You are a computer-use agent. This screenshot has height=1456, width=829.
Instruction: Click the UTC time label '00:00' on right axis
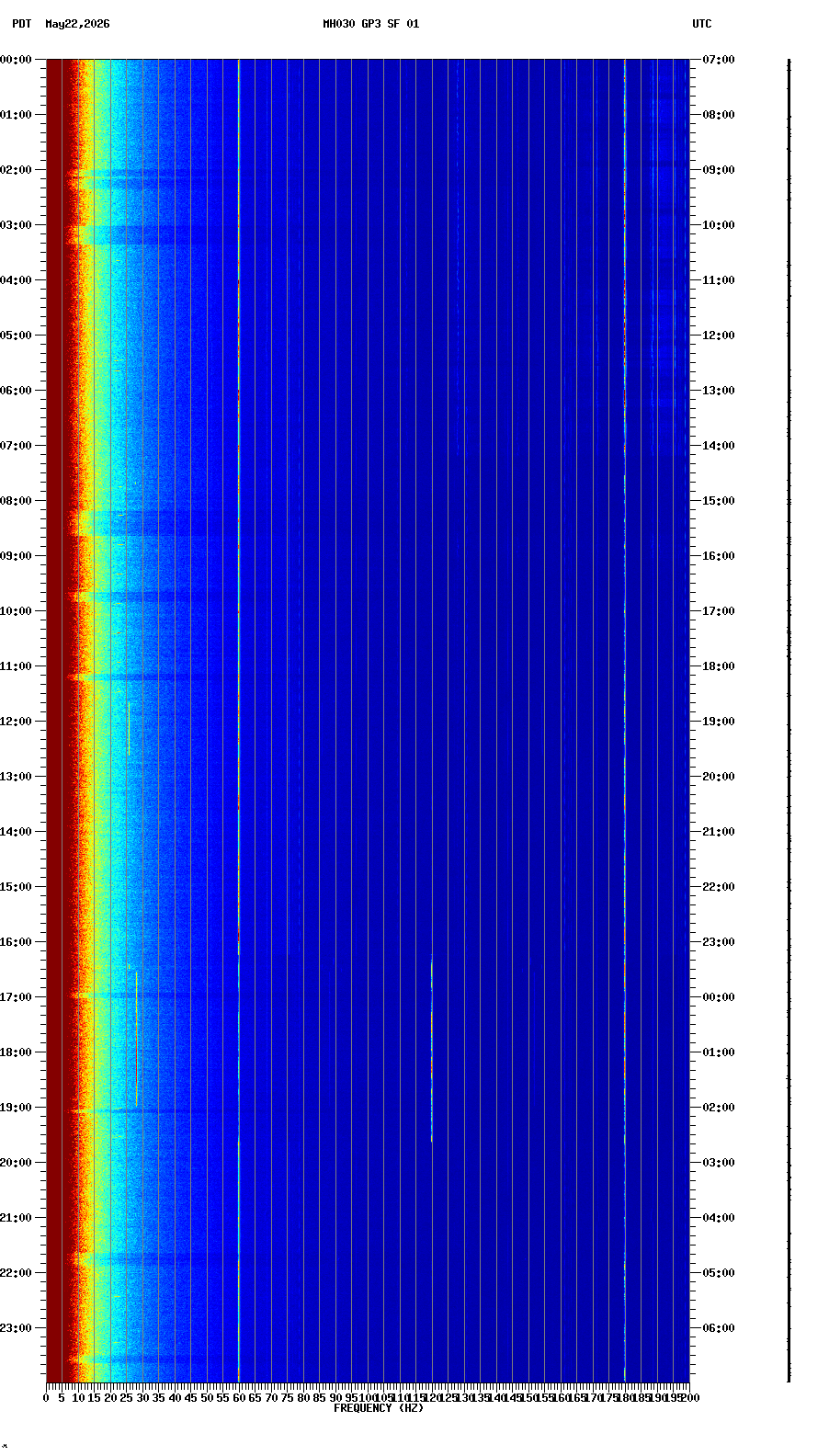click(x=718, y=997)
